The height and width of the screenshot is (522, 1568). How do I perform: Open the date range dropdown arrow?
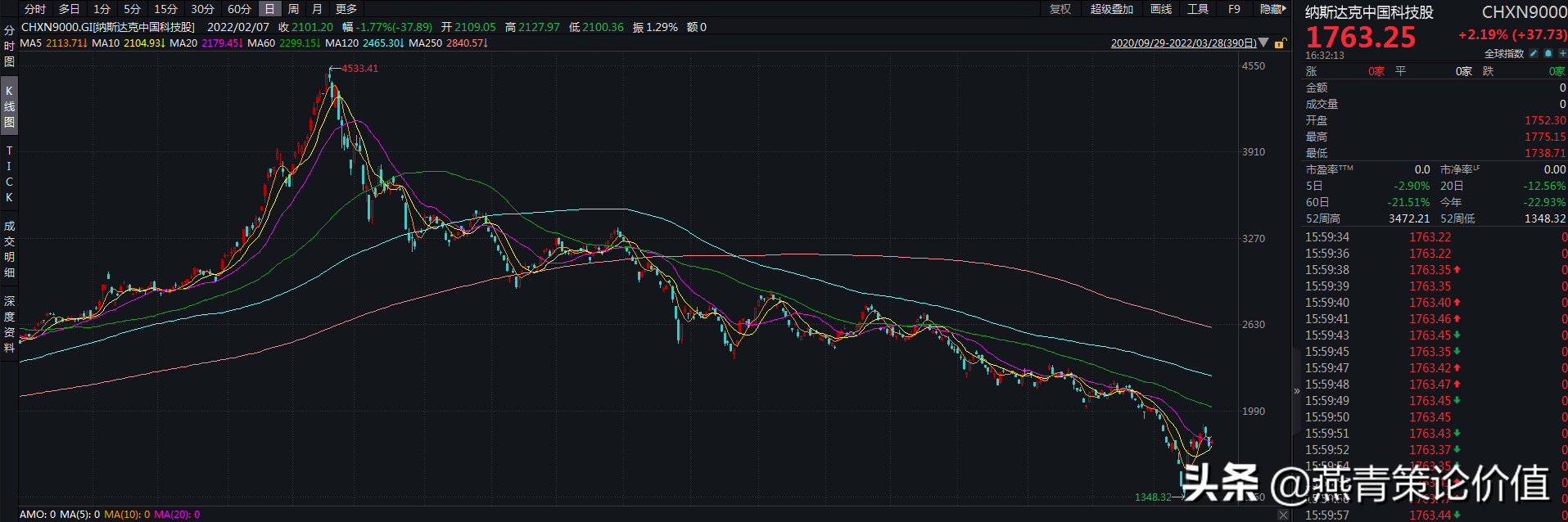[x=1263, y=43]
